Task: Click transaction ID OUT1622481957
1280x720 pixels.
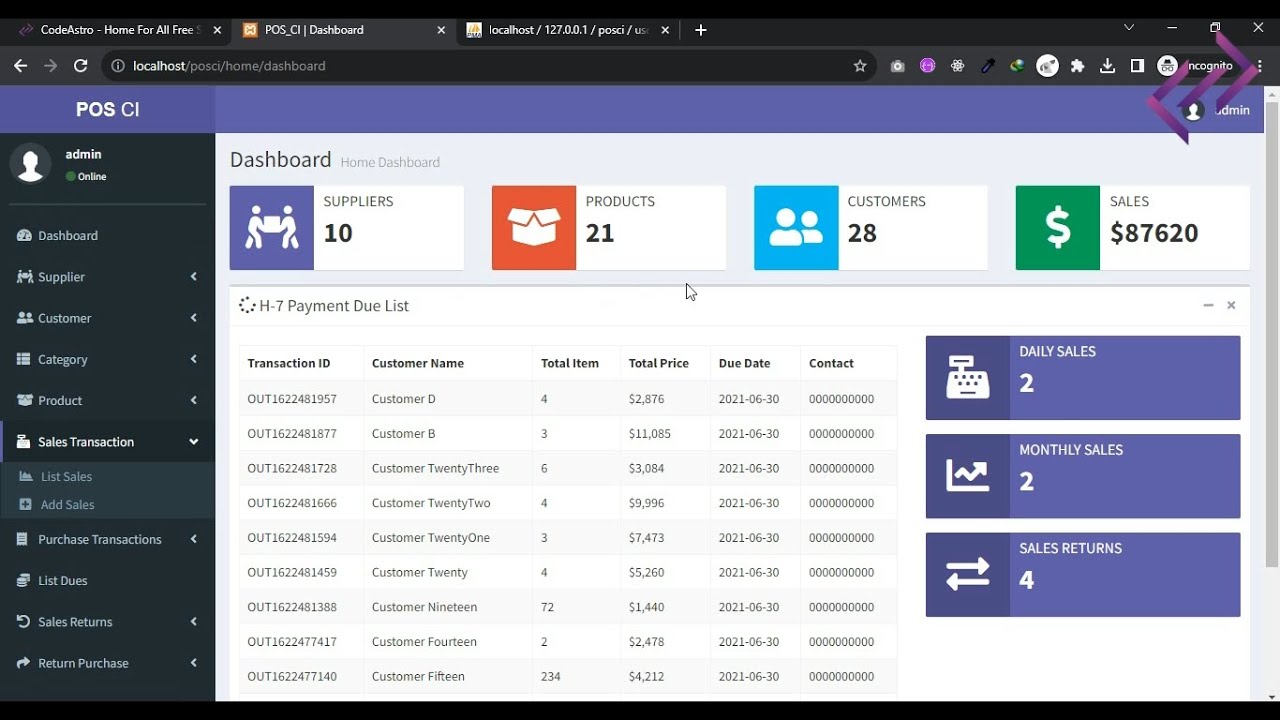Action: click(x=292, y=399)
